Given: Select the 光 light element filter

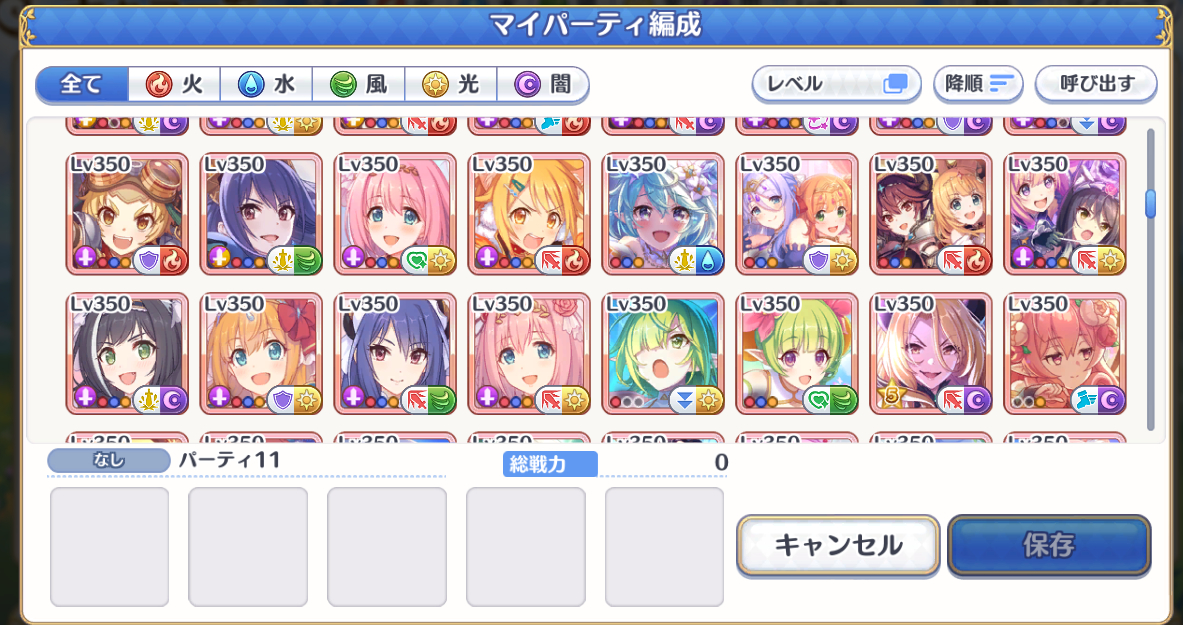Looking at the screenshot, I should [x=450, y=85].
